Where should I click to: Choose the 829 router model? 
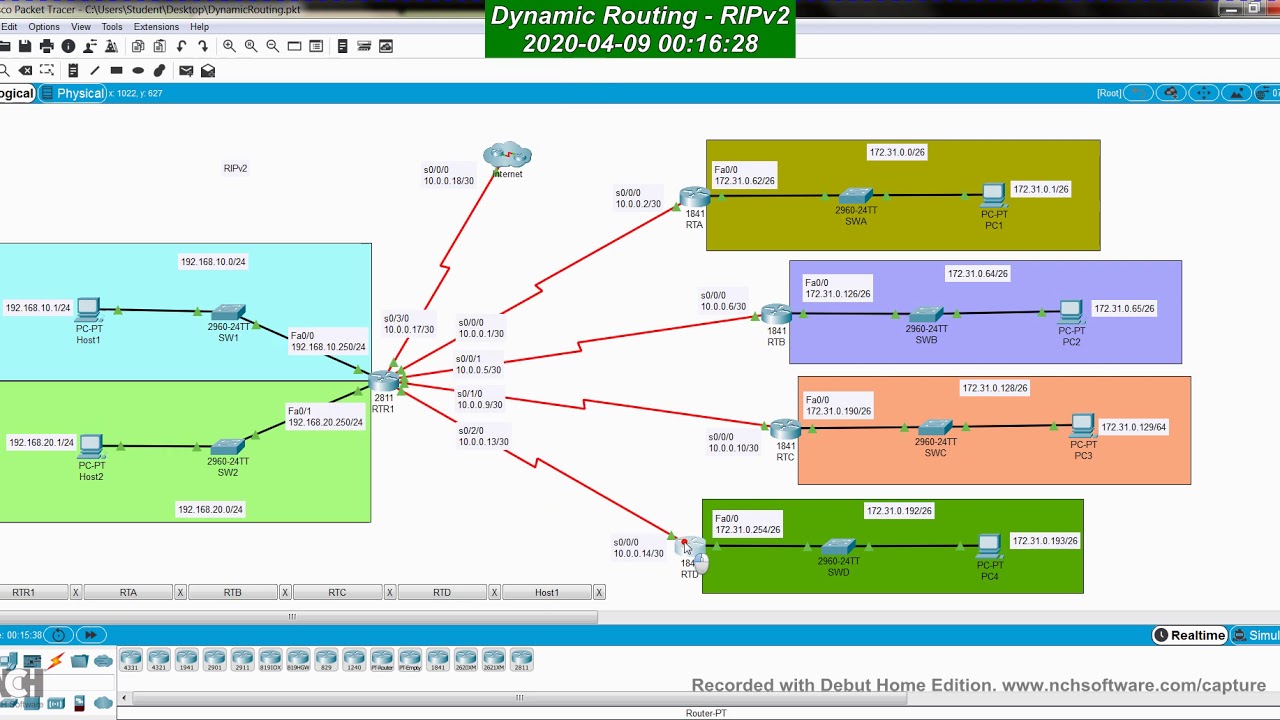coord(326,660)
